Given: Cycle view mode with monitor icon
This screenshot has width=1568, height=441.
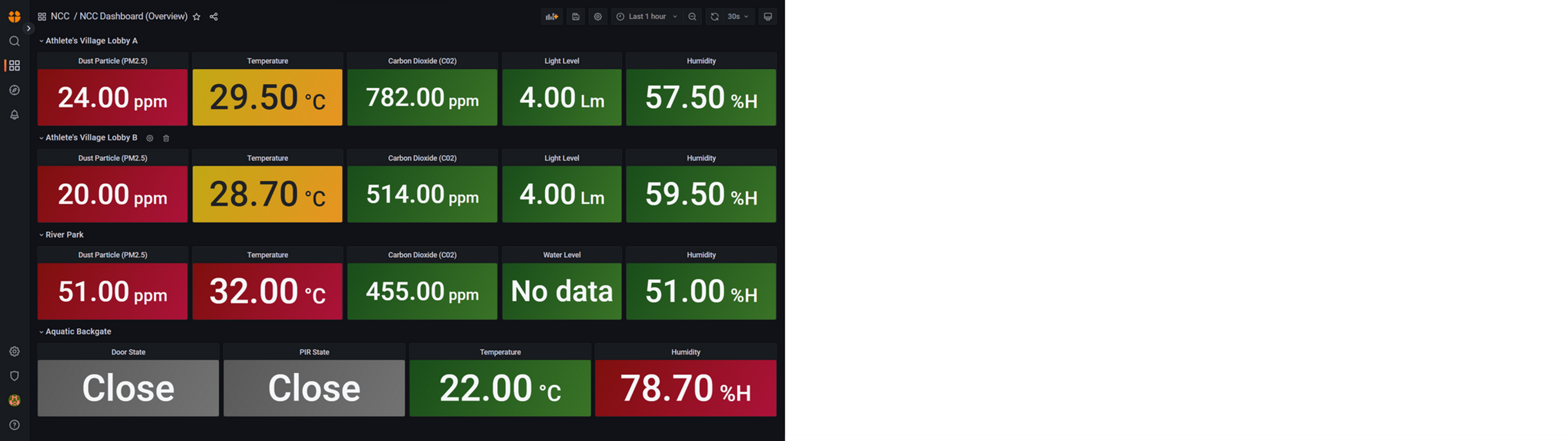Looking at the screenshot, I should 768,16.
